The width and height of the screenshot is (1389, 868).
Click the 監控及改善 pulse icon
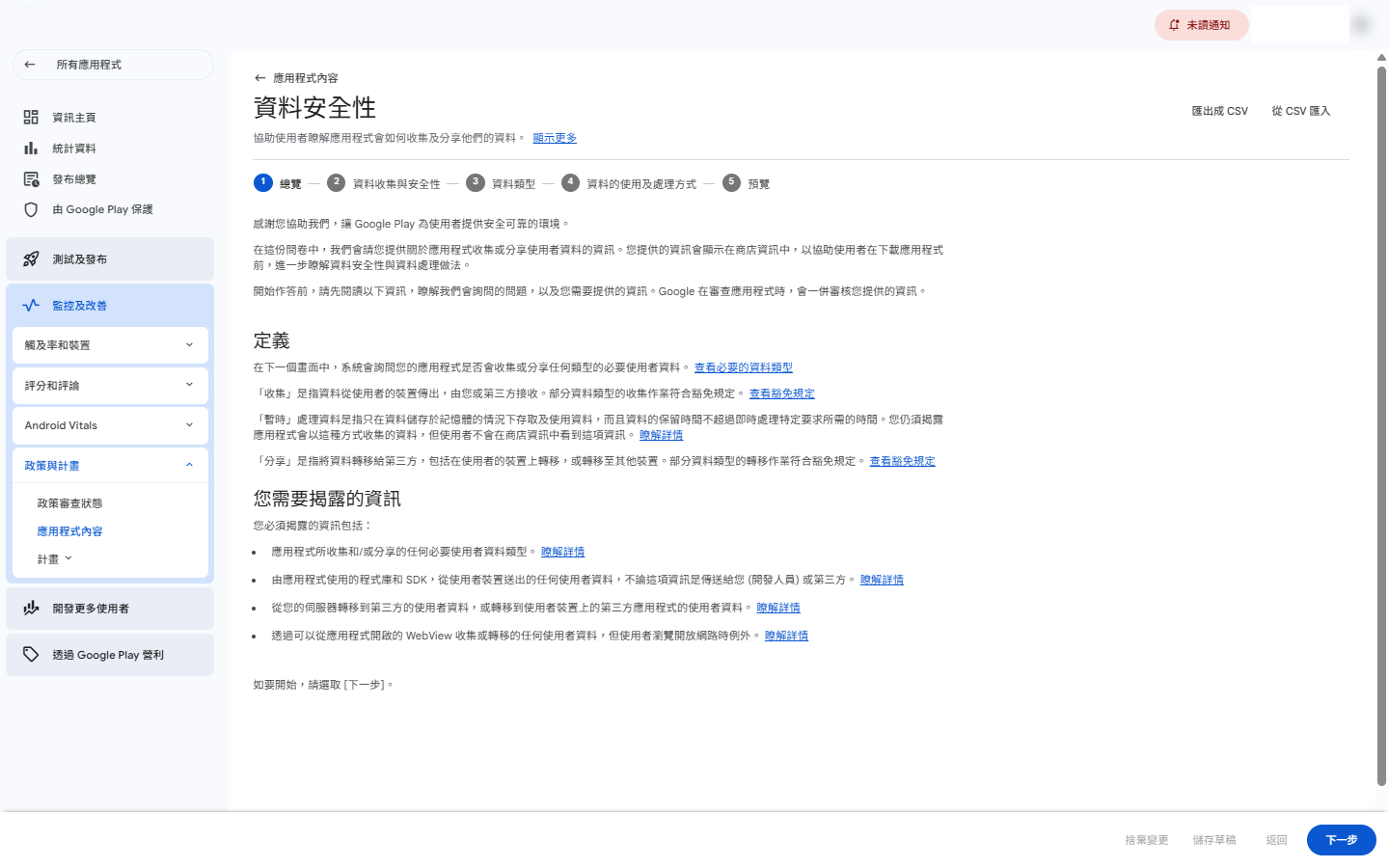click(31, 306)
